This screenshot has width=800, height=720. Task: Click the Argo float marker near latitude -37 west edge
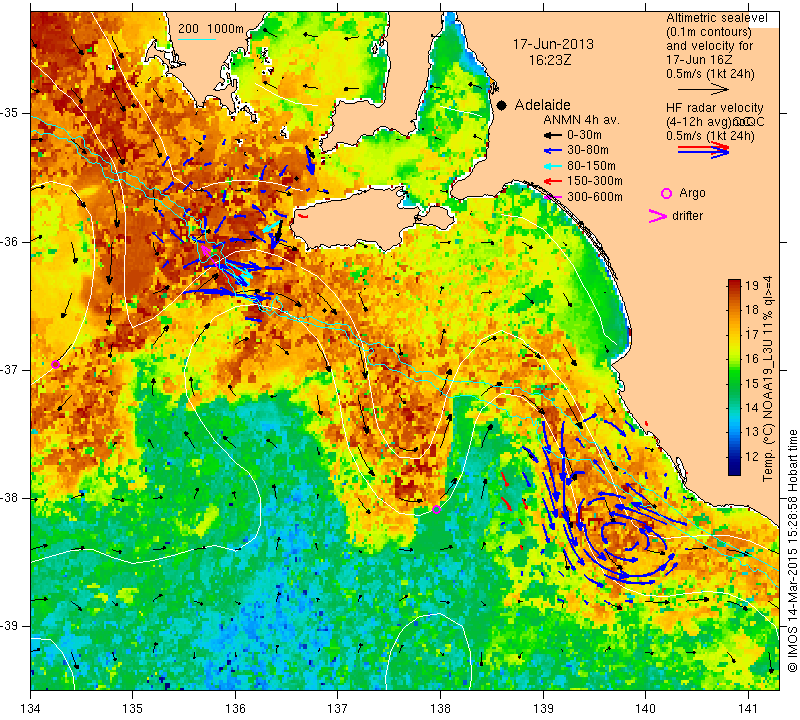[x=56, y=364]
